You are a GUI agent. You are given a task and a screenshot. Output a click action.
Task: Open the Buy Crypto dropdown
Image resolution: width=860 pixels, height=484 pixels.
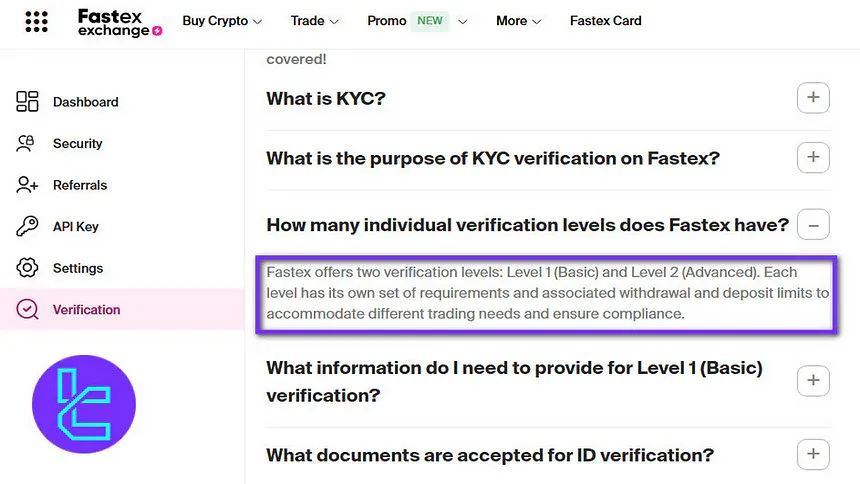[x=222, y=21]
